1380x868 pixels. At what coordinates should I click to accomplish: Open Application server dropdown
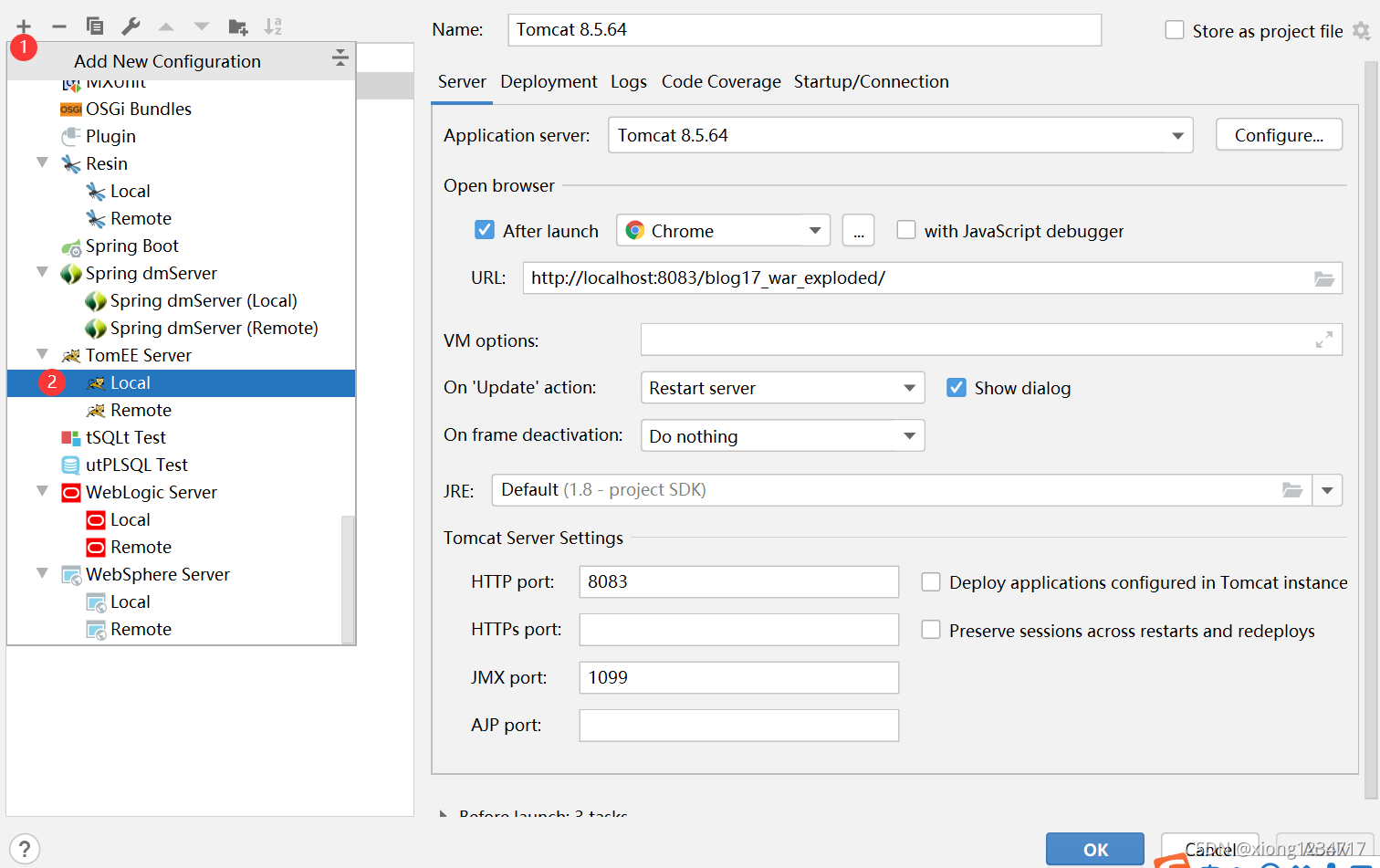click(901, 135)
